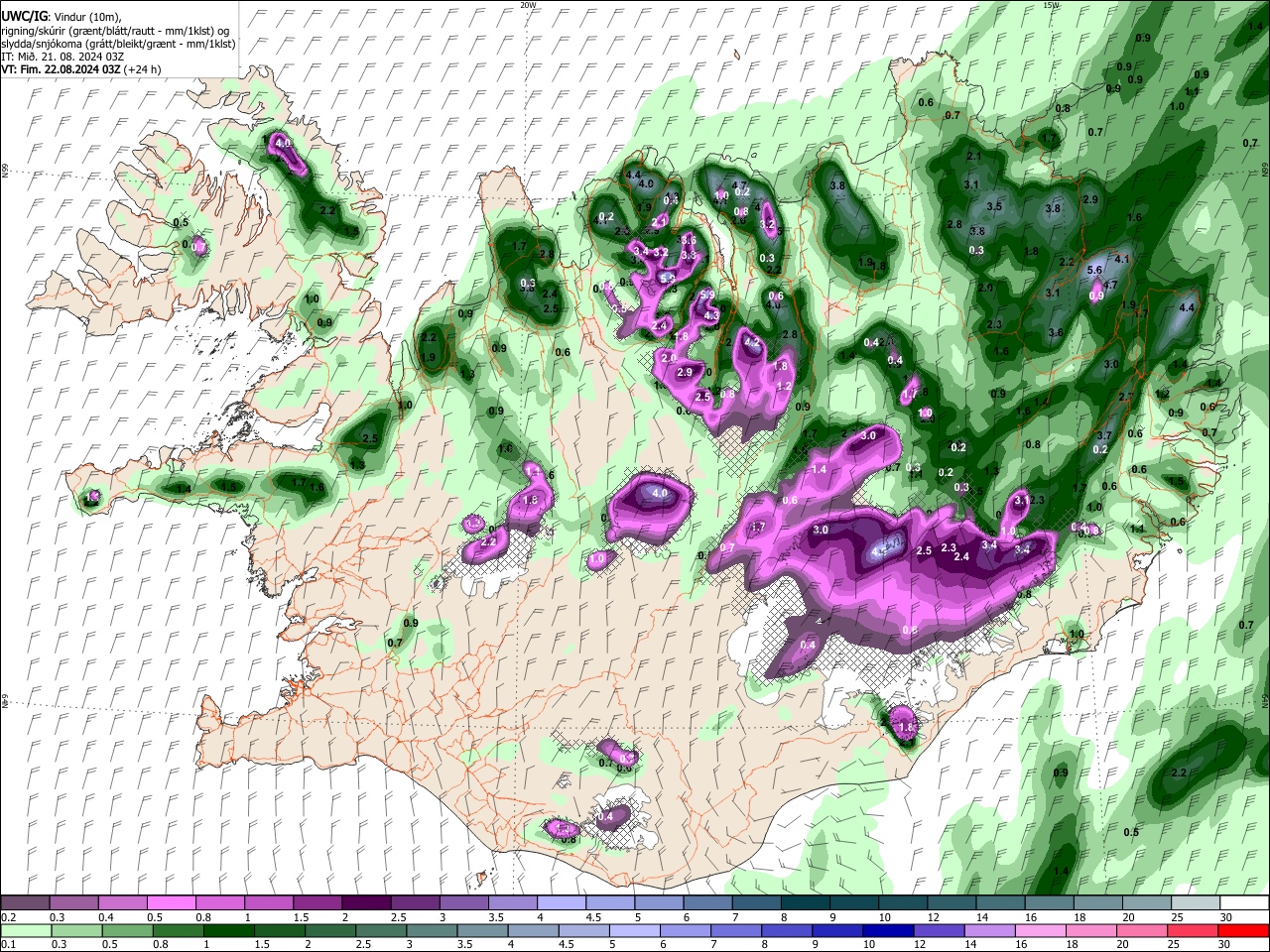Click the "VT: Fim. 22.08.2024 03Z" valid time
The image size is (1270, 952).
[x=62, y=69]
